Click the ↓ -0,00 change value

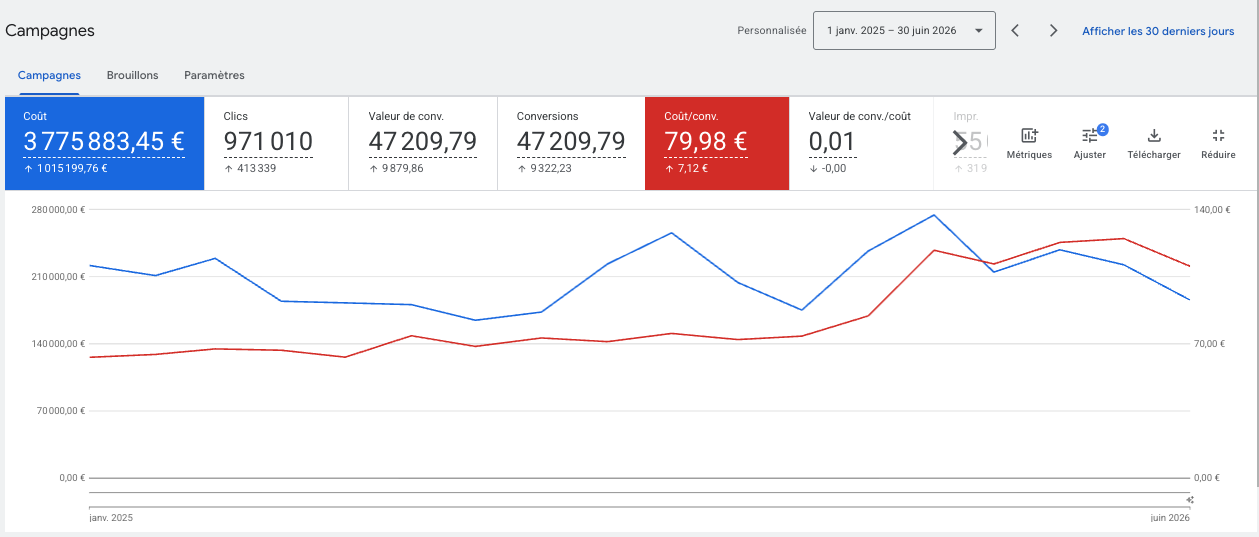click(x=827, y=168)
